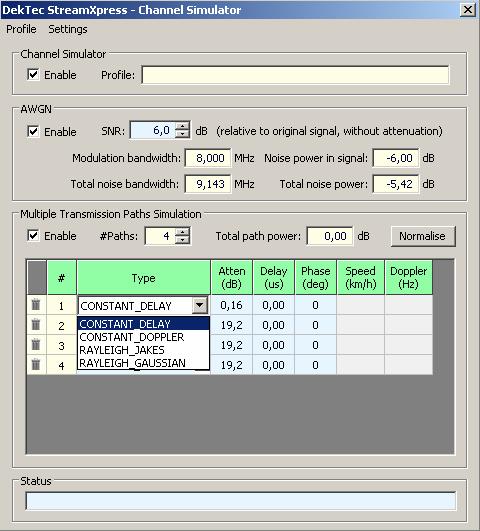Screen dimensions: 480x531
Task: Click the Total path power field
Action: (330, 236)
